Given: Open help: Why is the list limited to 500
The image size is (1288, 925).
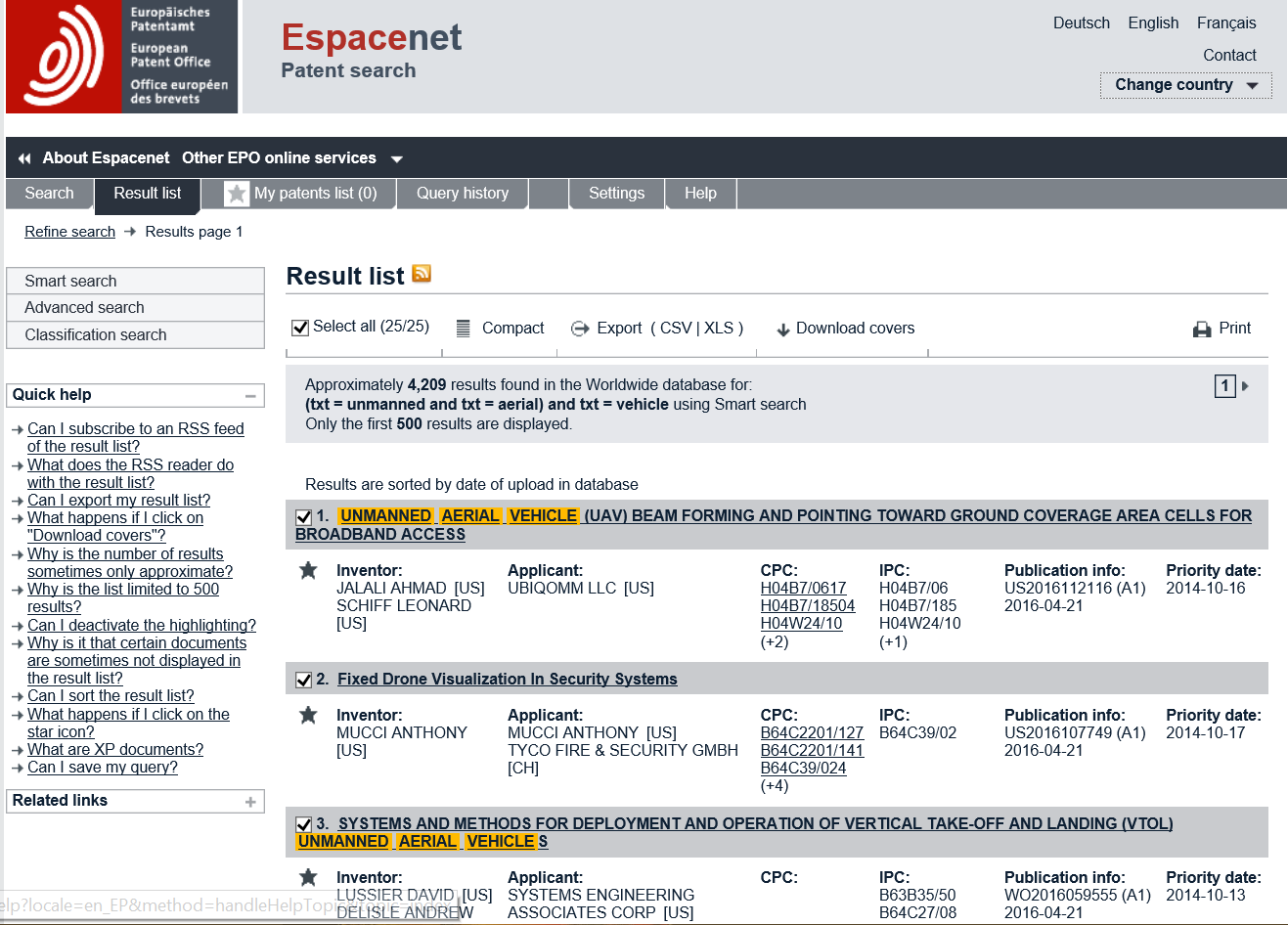Looking at the screenshot, I should [x=123, y=598].
